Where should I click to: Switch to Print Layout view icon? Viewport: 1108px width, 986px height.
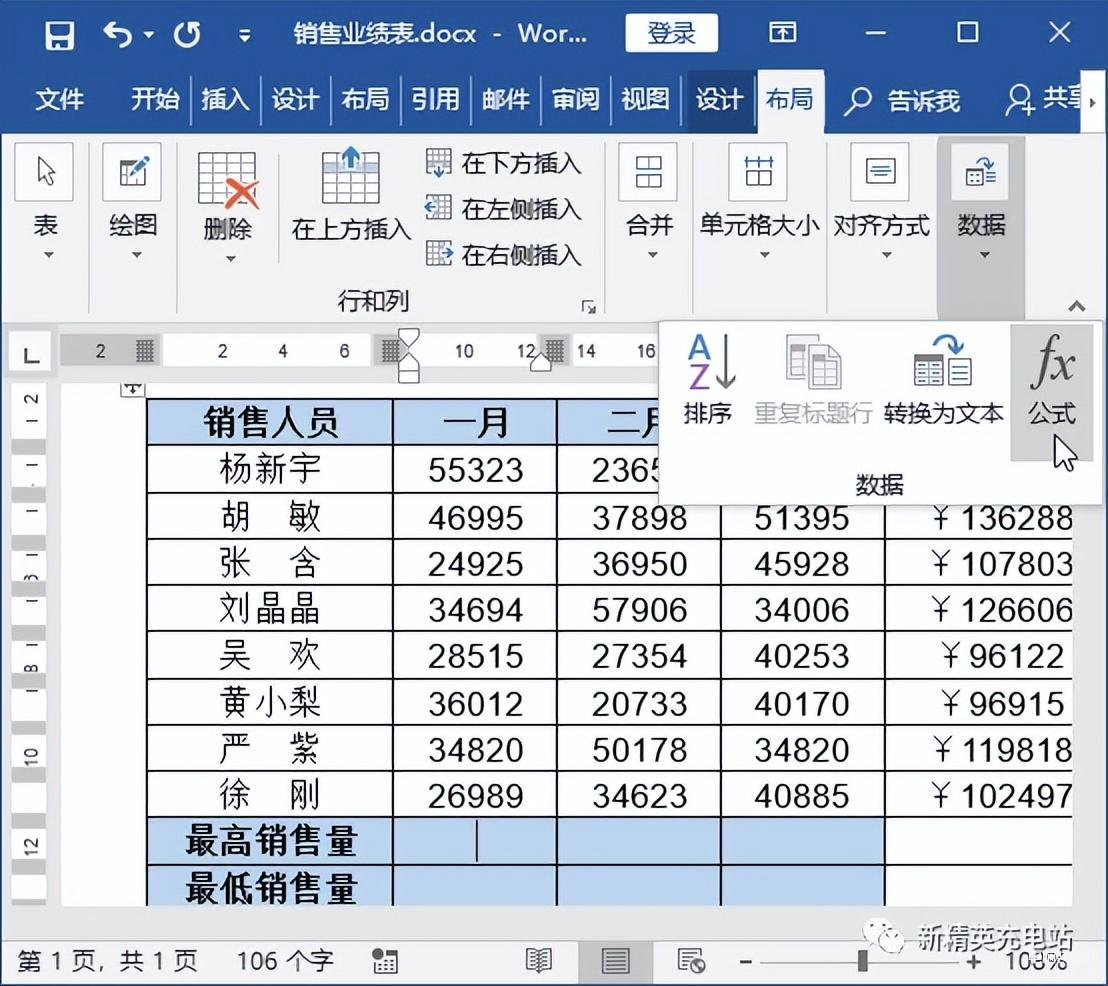pos(615,961)
